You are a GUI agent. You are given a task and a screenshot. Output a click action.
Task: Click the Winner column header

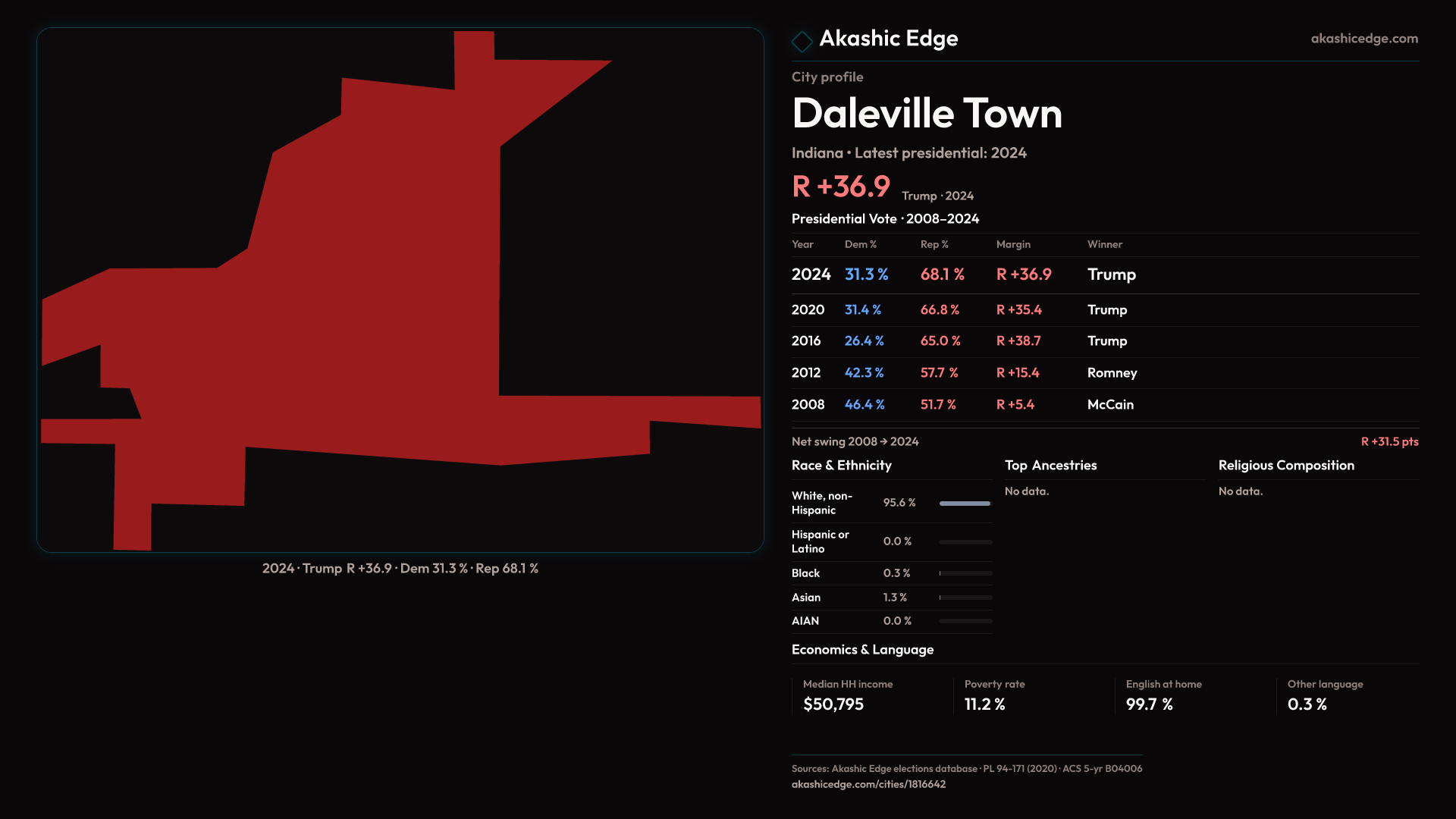1104,244
